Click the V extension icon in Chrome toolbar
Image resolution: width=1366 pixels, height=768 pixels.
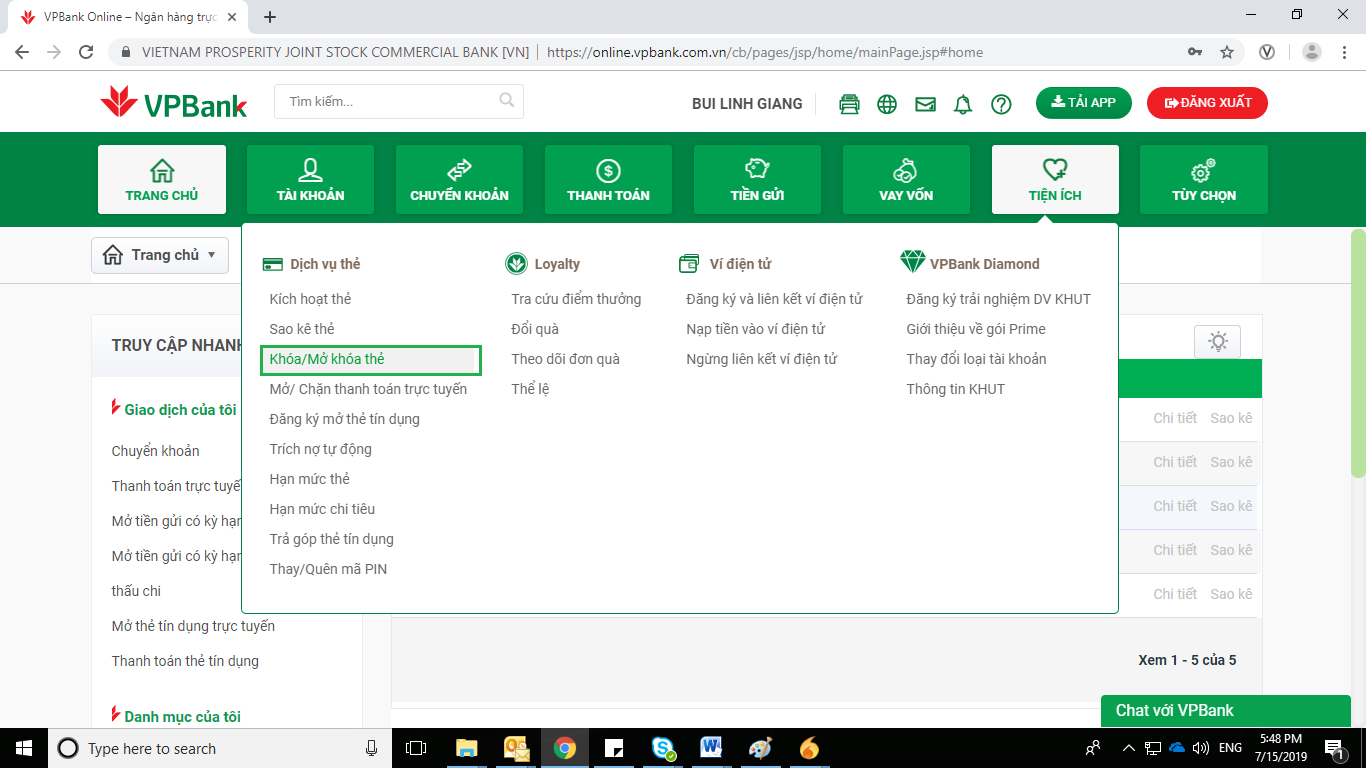coord(1267,52)
